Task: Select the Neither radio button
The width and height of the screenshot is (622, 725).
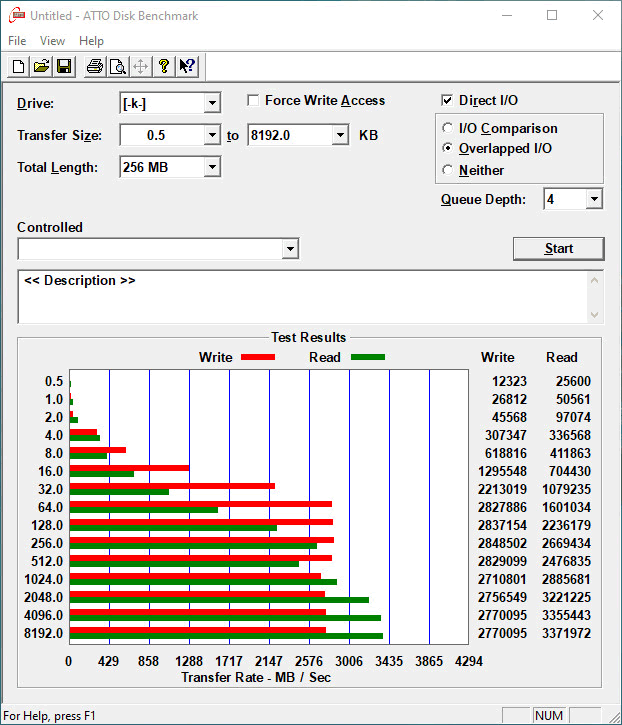Action: click(448, 170)
